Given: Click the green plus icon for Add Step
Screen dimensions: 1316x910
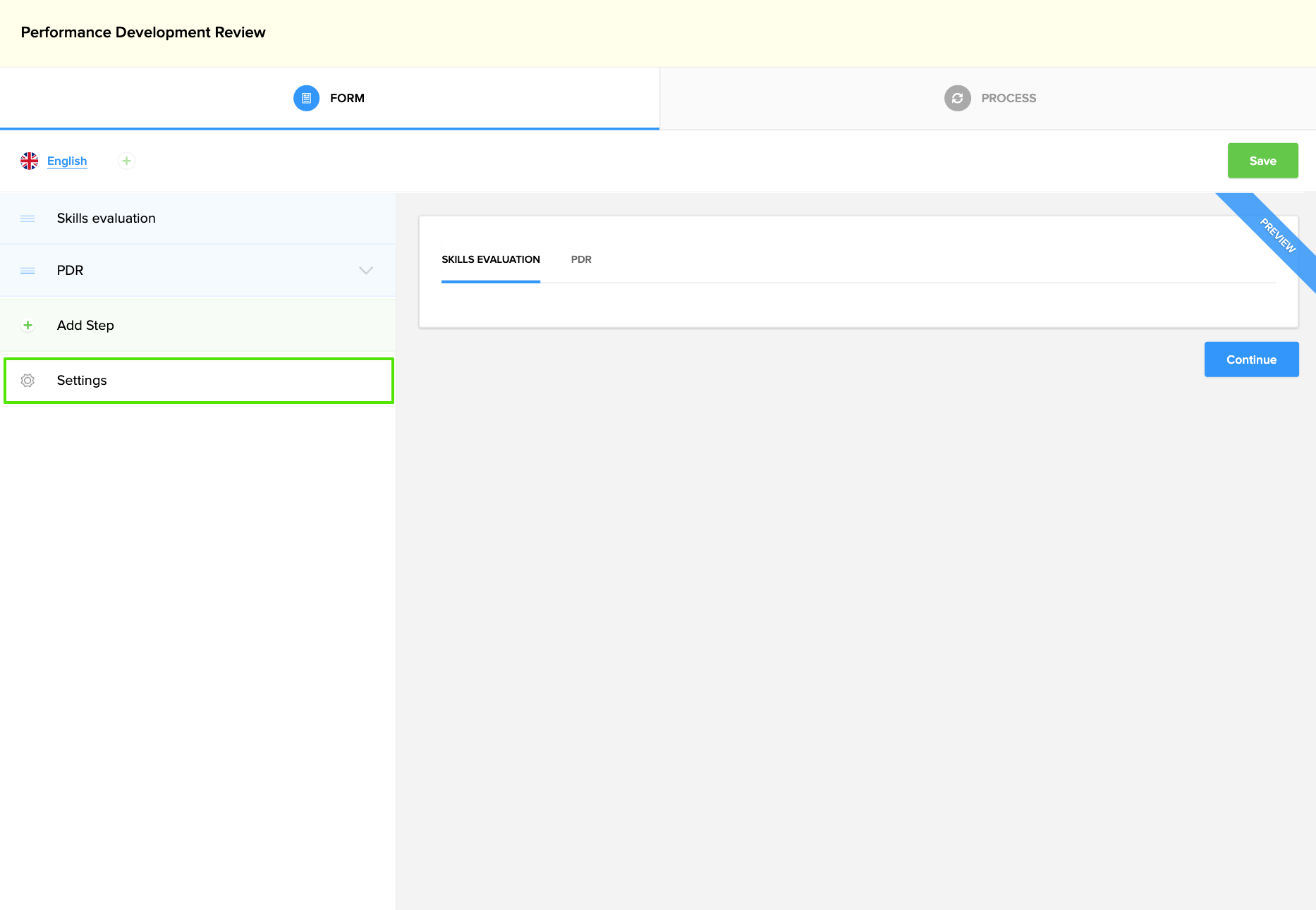Looking at the screenshot, I should coord(28,325).
